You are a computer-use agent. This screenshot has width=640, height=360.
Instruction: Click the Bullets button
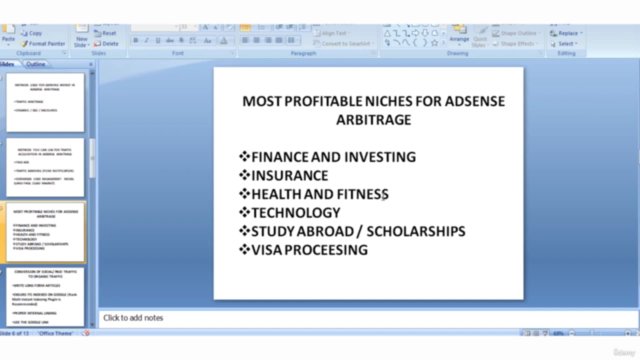coord(245,27)
